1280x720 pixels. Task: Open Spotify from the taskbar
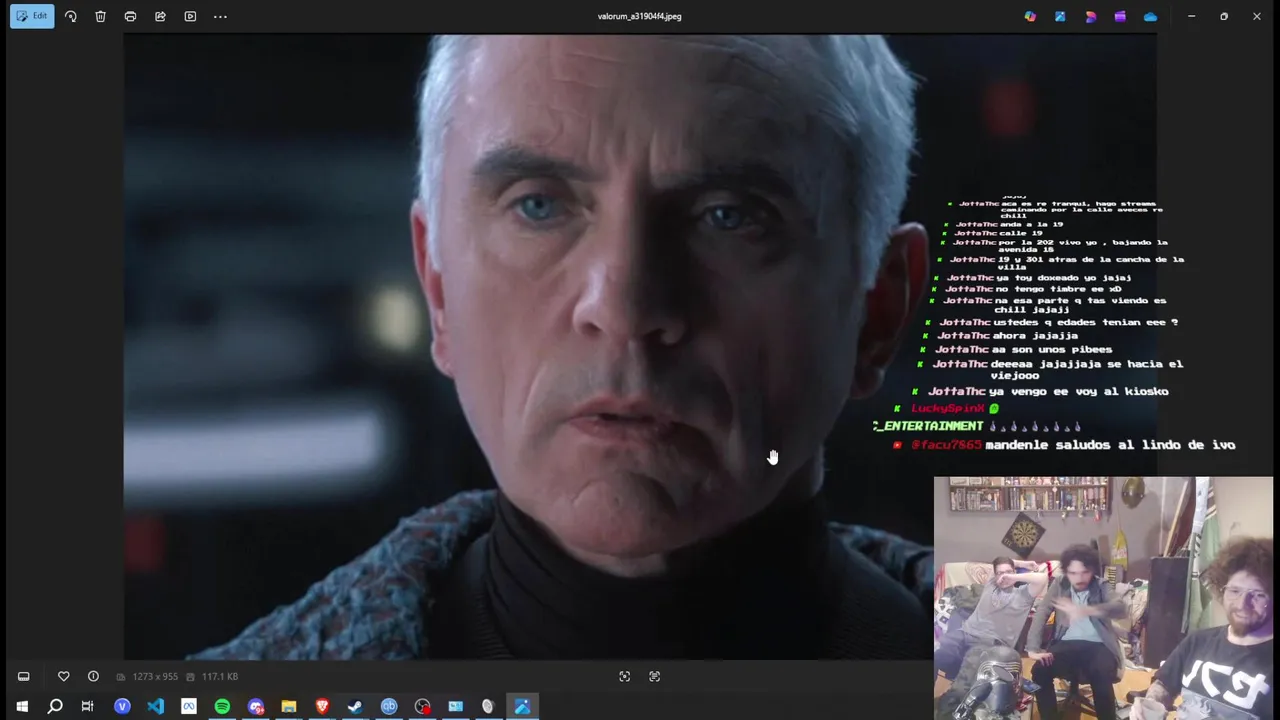222,706
